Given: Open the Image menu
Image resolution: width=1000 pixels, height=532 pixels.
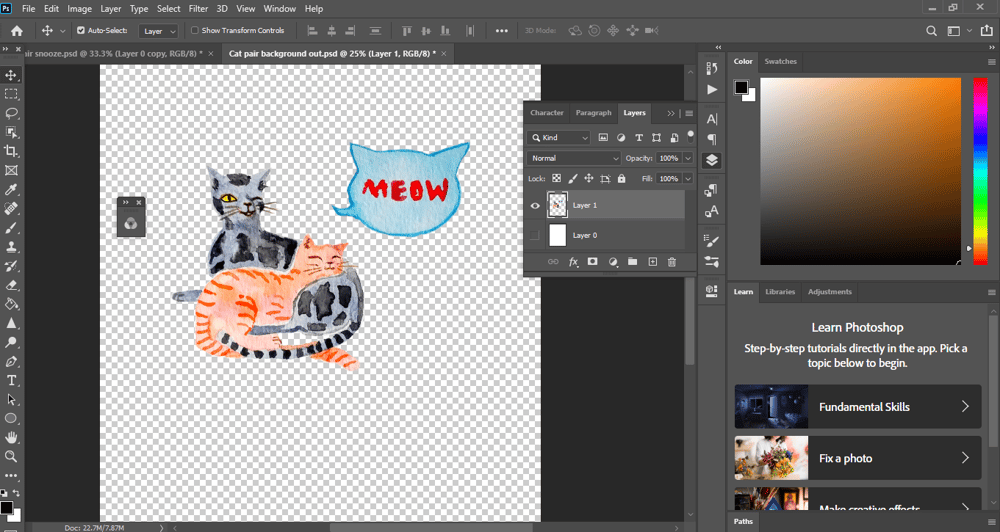Looking at the screenshot, I should [80, 9].
